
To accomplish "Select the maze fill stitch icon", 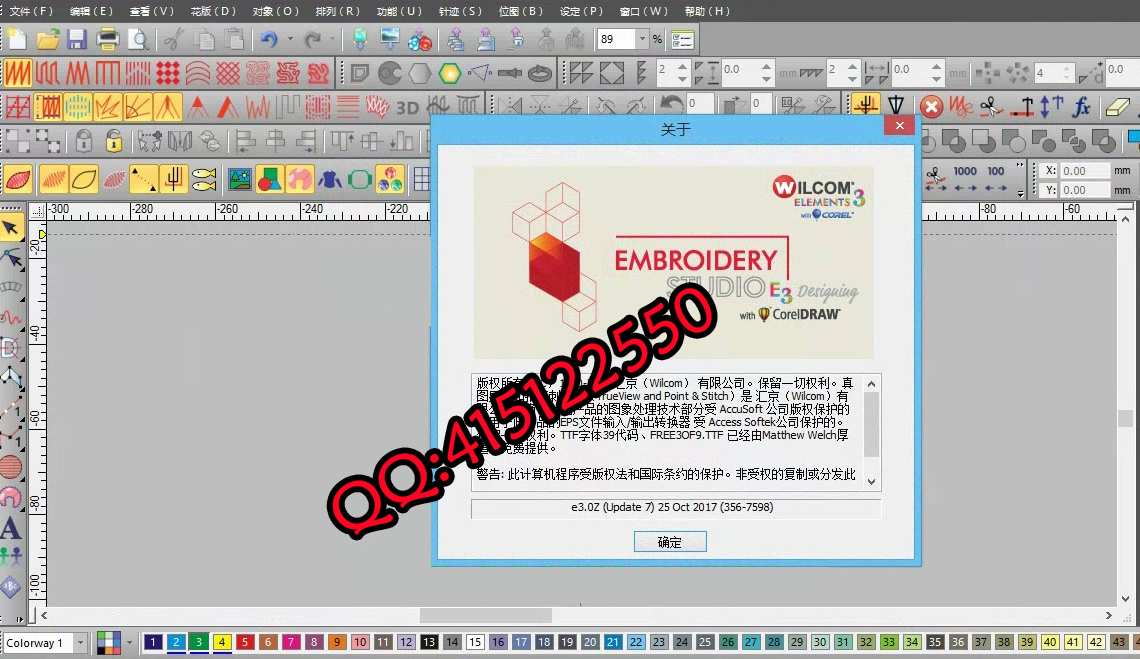I will coord(288,73).
